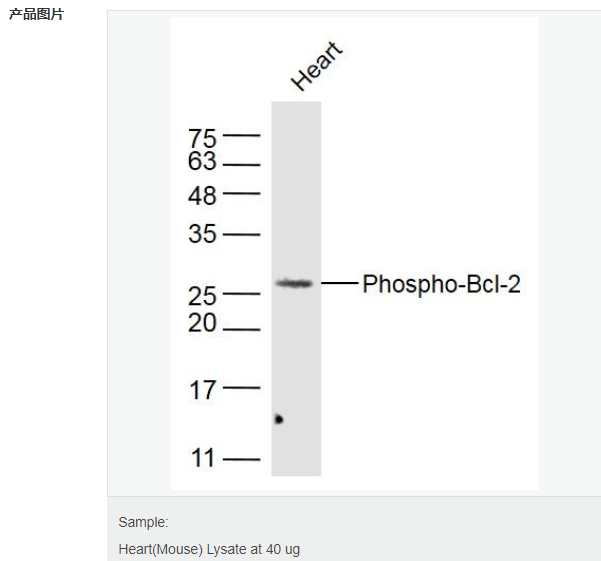Screen dimensions: 601x561
Task: Click the dark band in the lane
Action: 294,284
